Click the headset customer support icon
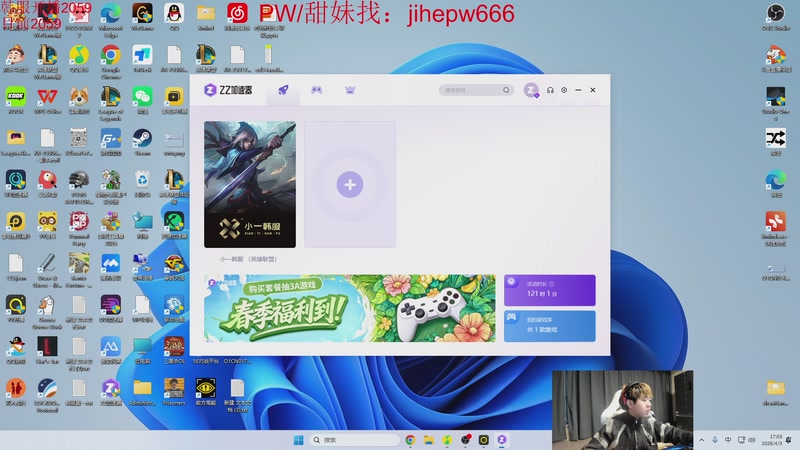This screenshot has height=450, width=800. [550, 90]
